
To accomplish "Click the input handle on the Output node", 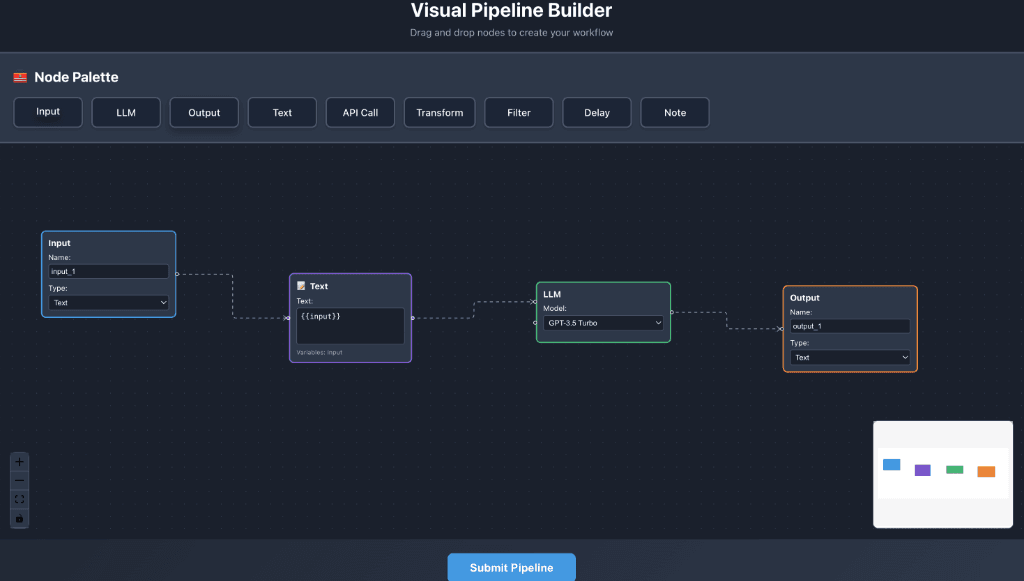I will tap(783, 329).
